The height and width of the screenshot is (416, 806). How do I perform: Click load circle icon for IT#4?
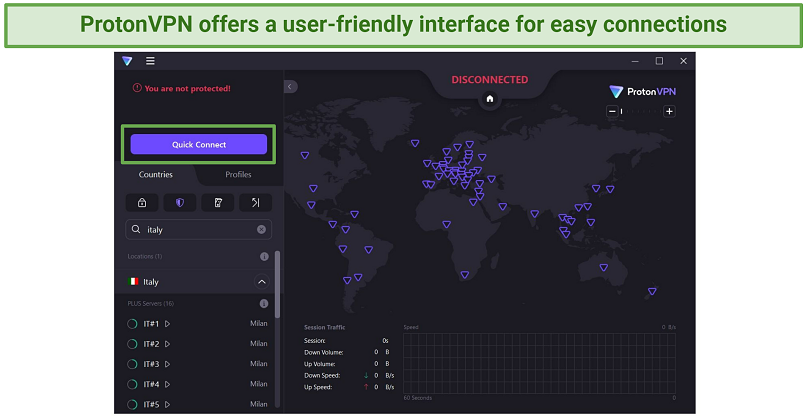[132, 384]
